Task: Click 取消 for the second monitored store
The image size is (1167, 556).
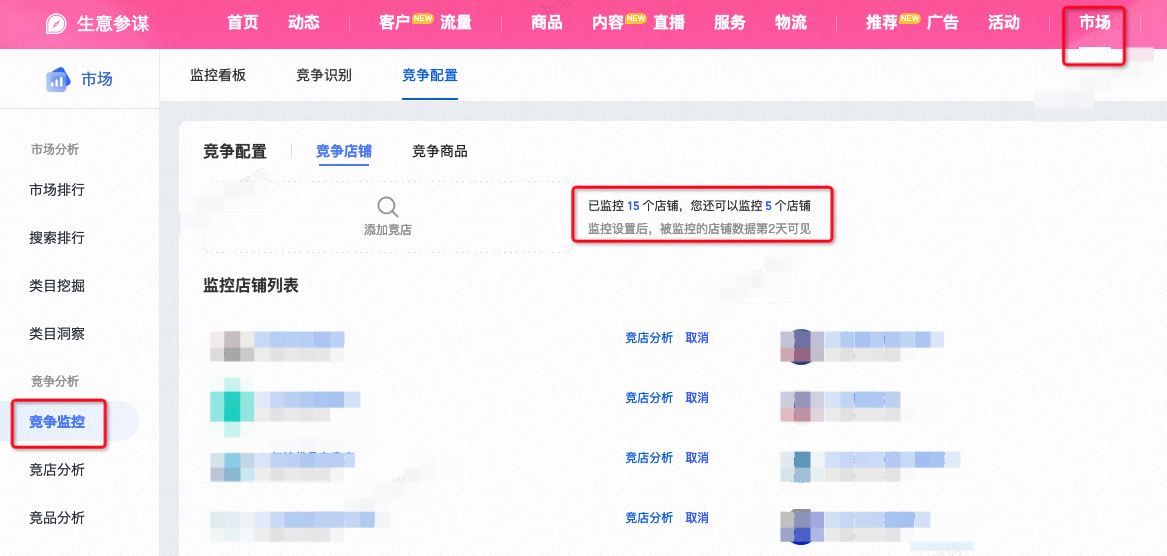Action: (697, 397)
